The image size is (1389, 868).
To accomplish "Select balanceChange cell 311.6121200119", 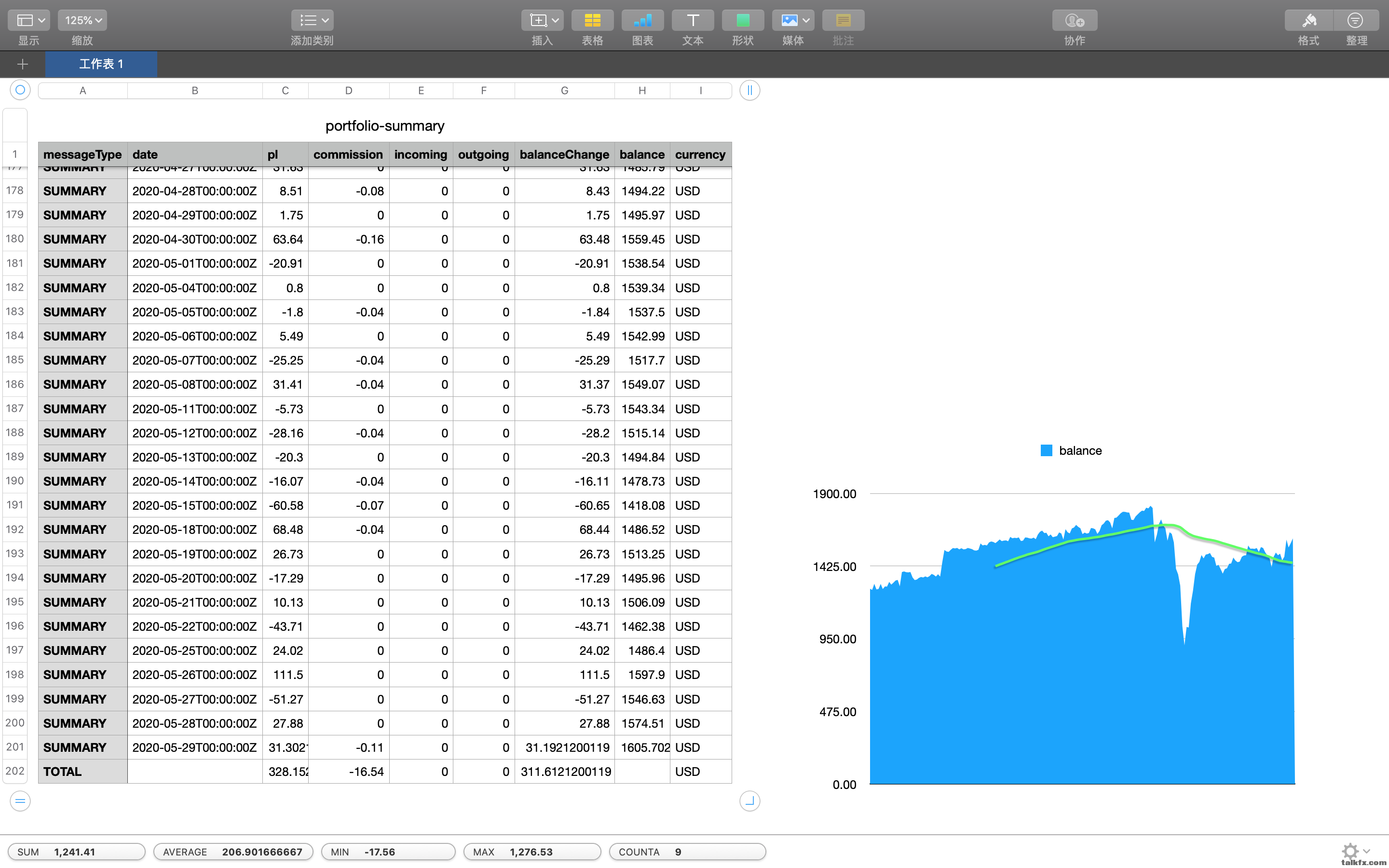I will tap(564, 772).
